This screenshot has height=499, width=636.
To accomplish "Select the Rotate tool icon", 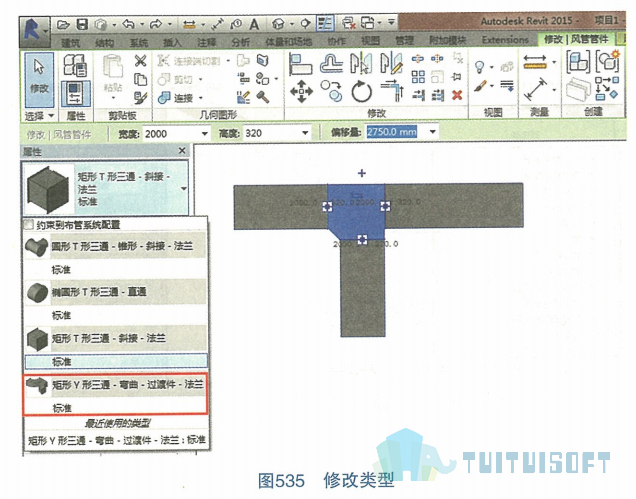I will [x=361, y=91].
